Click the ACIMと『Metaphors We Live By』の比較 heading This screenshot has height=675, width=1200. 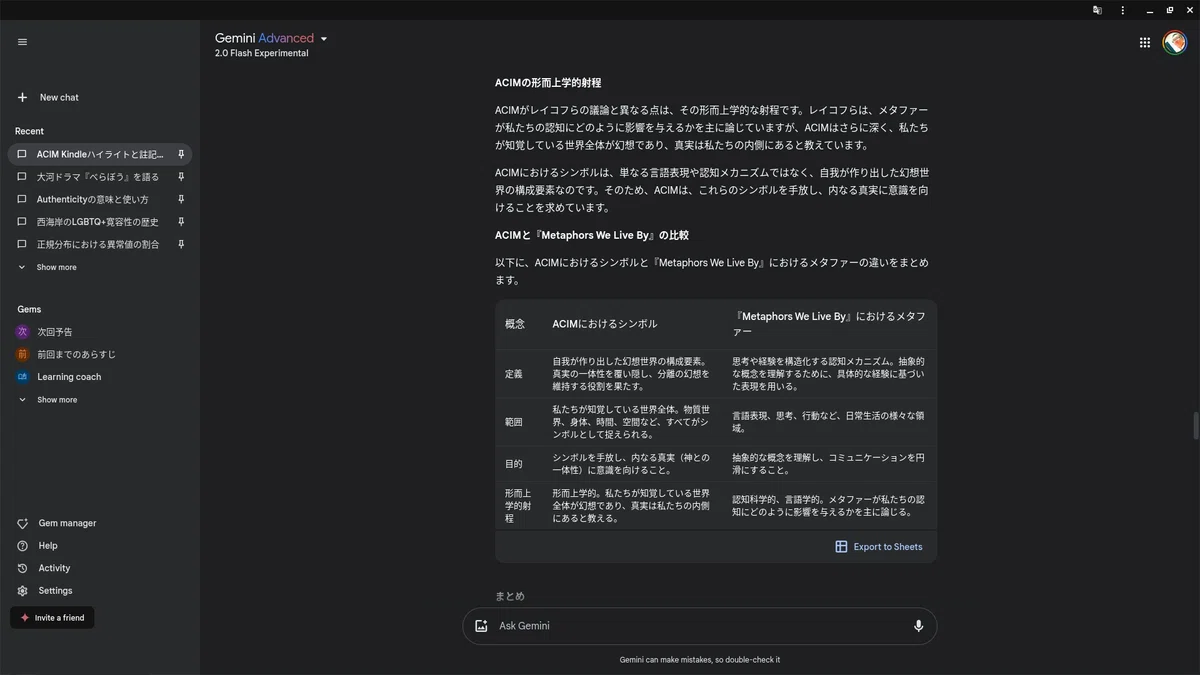tap(592, 236)
